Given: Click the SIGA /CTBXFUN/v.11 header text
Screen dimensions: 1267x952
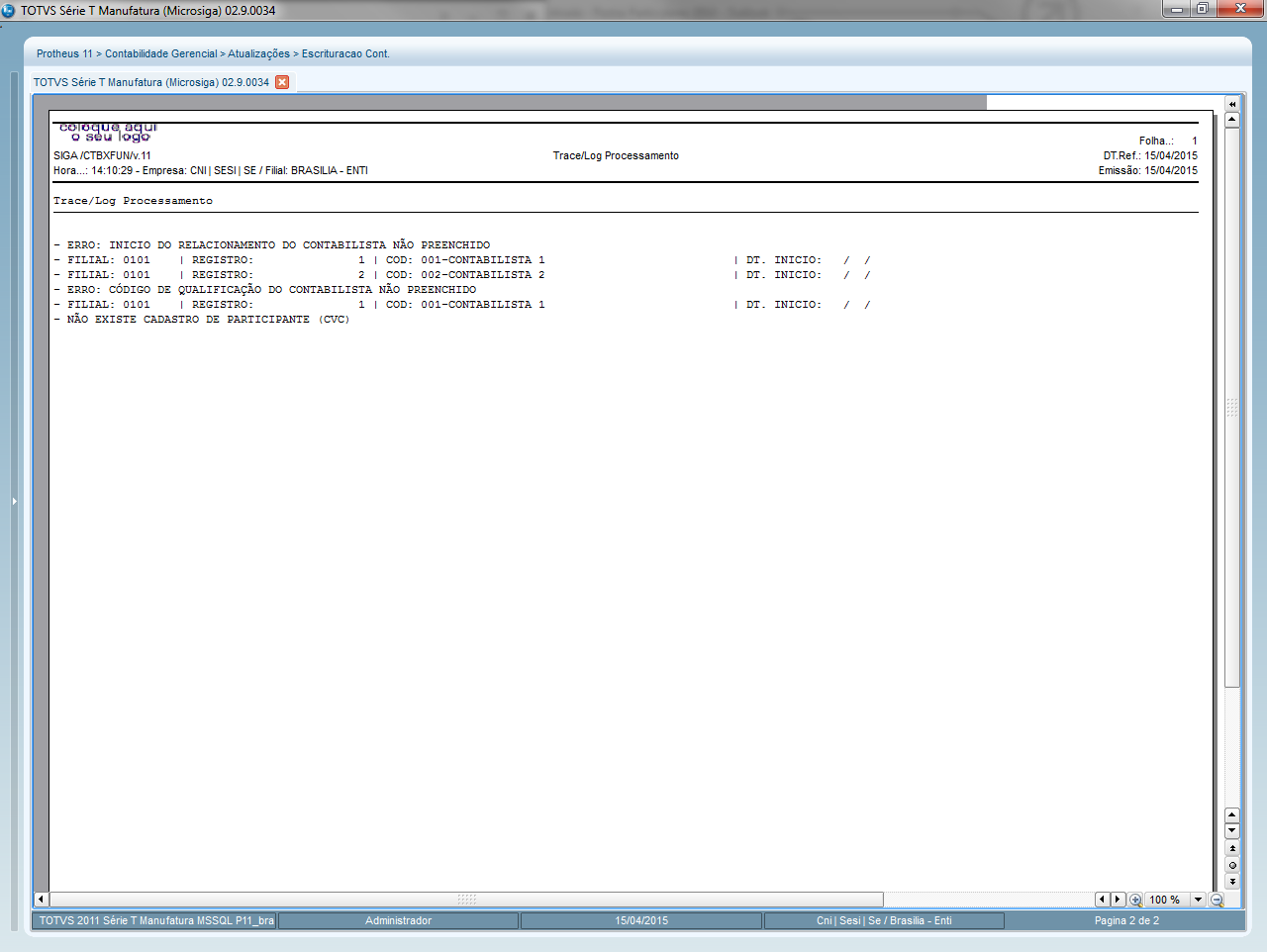Looking at the screenshot, I should (x=102, y=155).
